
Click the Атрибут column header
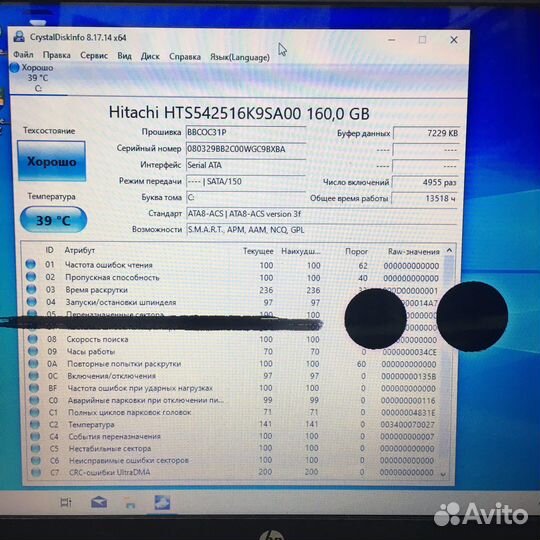[80, 250]
